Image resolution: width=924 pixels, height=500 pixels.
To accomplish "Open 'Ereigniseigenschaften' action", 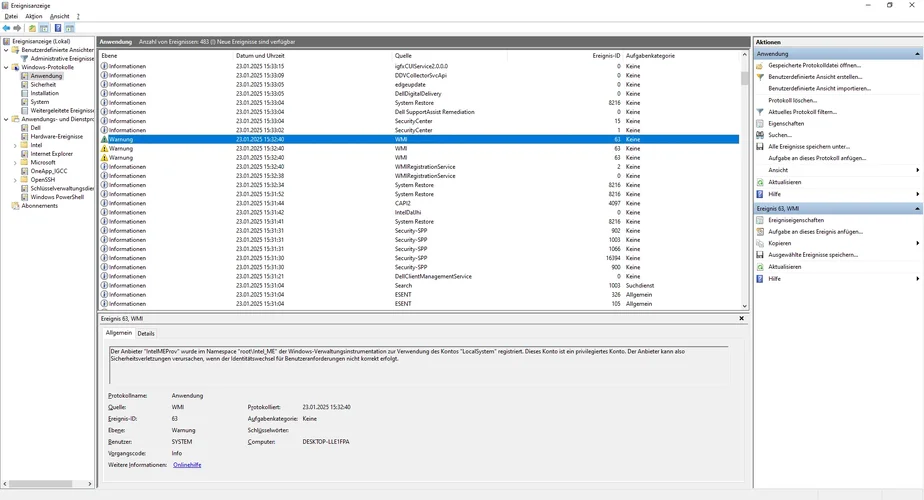I will [x=796, y=220].
